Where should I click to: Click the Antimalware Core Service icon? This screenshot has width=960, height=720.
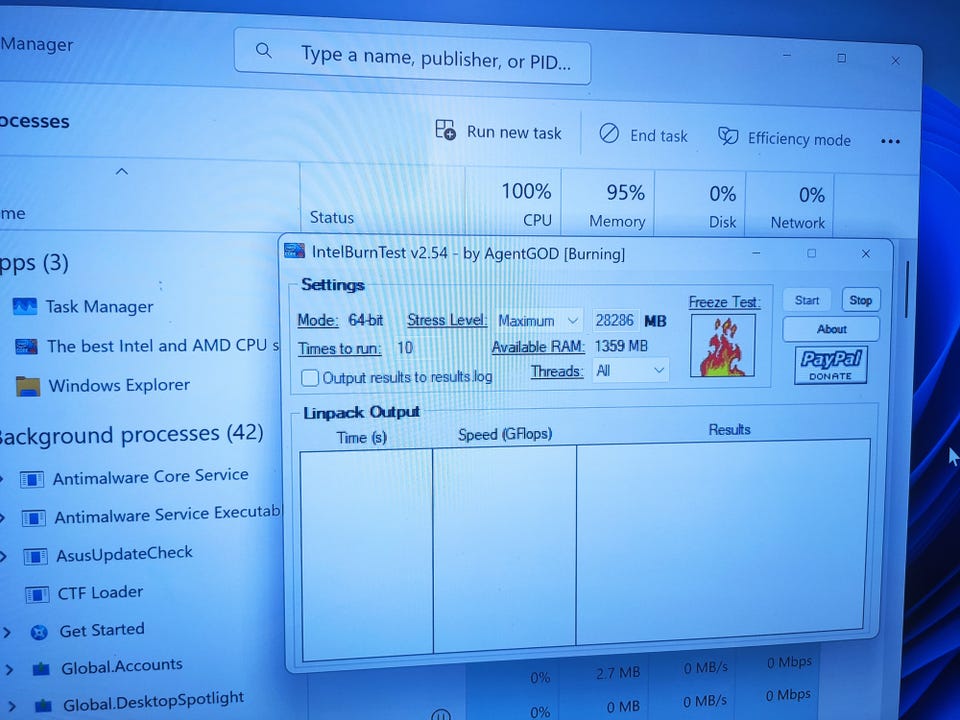tap(31, 479)
